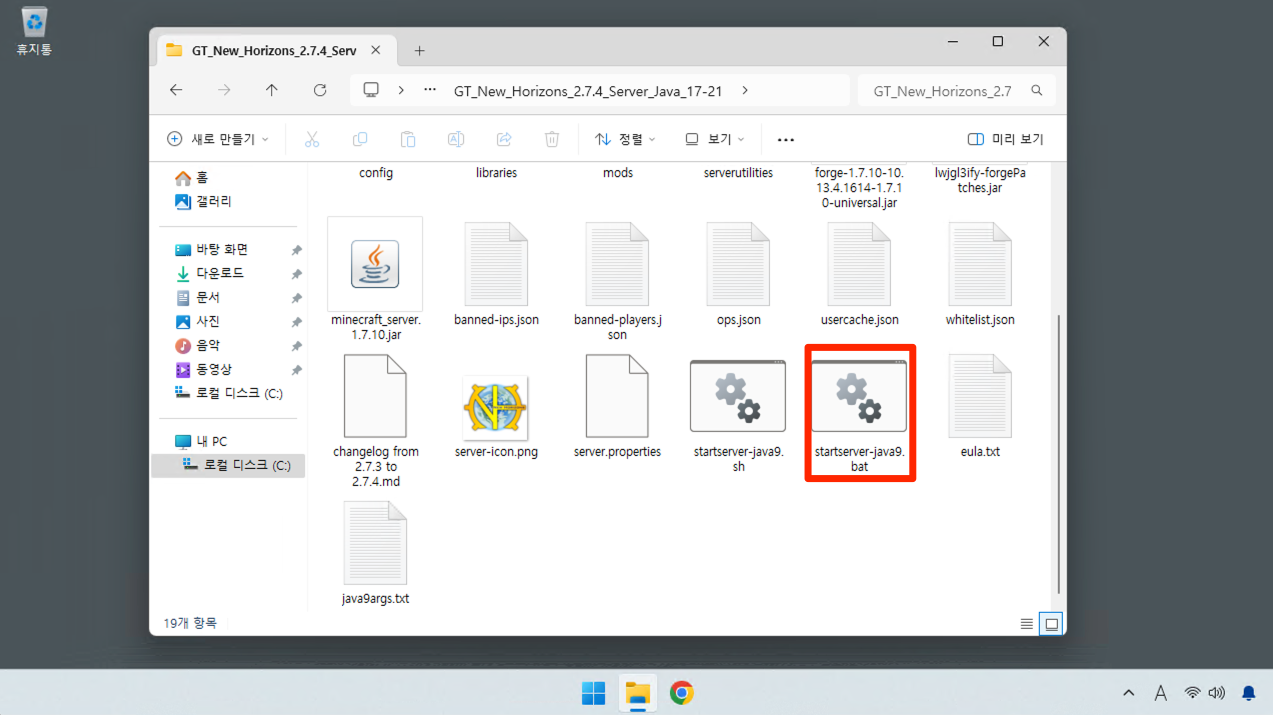Show hidden tray icons chevron
Viewport: 1273px width, 715px height.
1129,693
